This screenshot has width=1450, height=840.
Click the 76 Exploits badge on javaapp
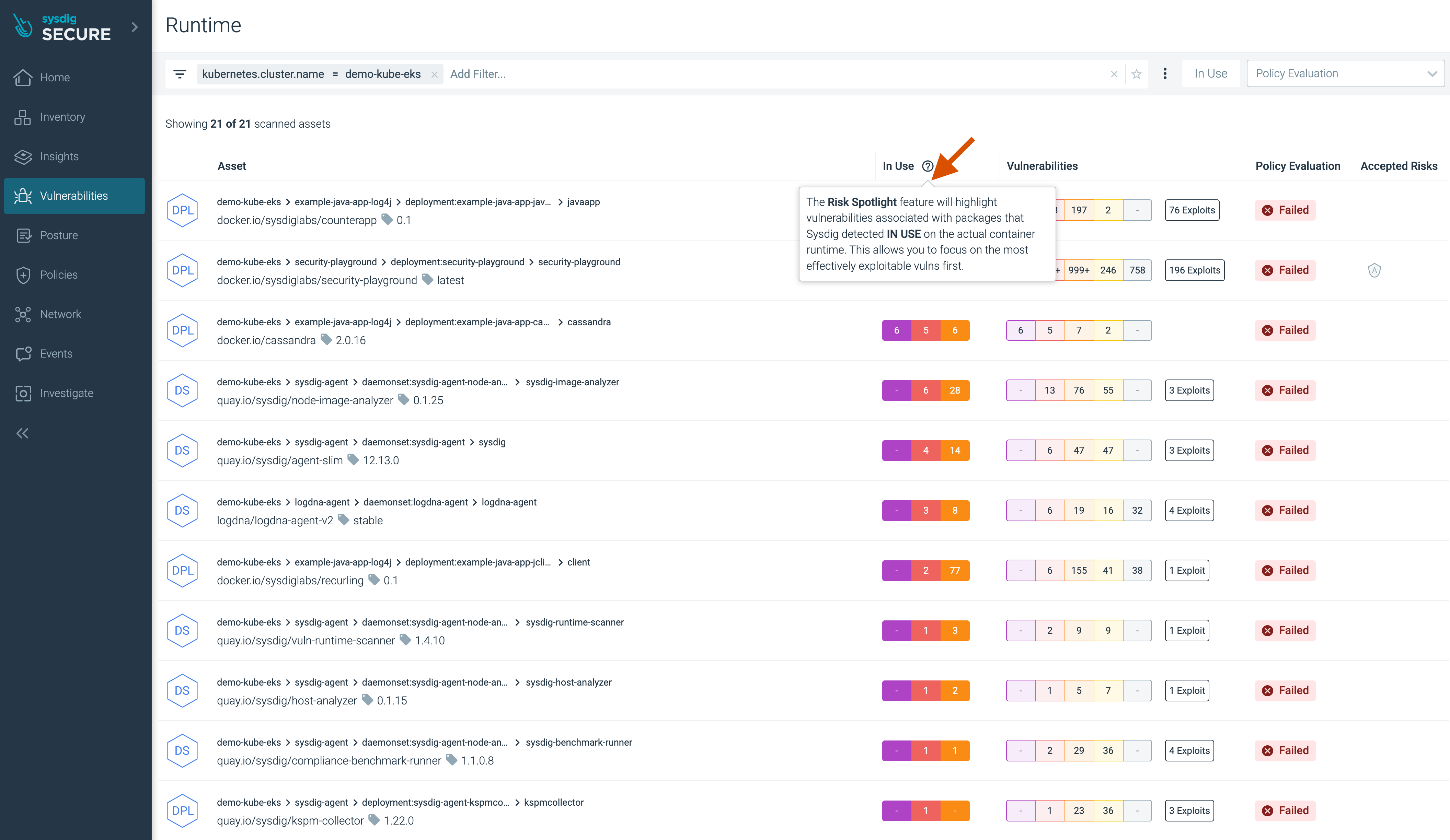tap(1192, 209)
